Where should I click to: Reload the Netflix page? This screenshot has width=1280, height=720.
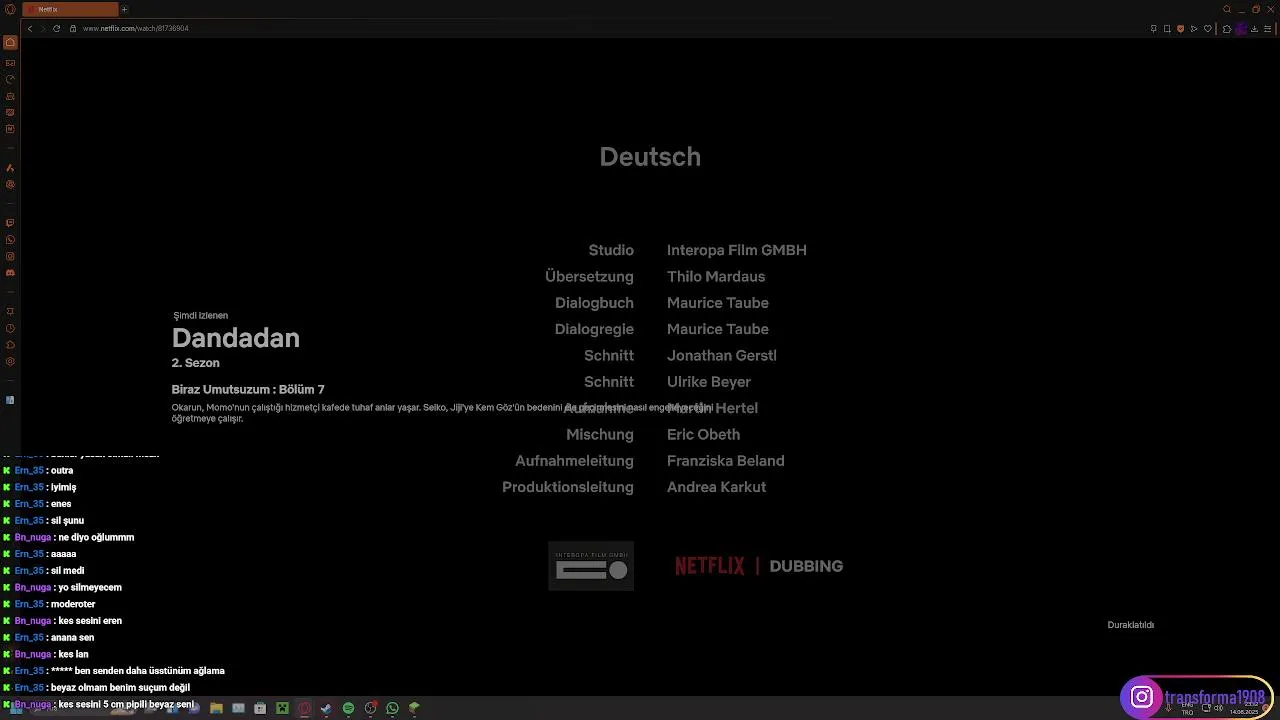57,28
